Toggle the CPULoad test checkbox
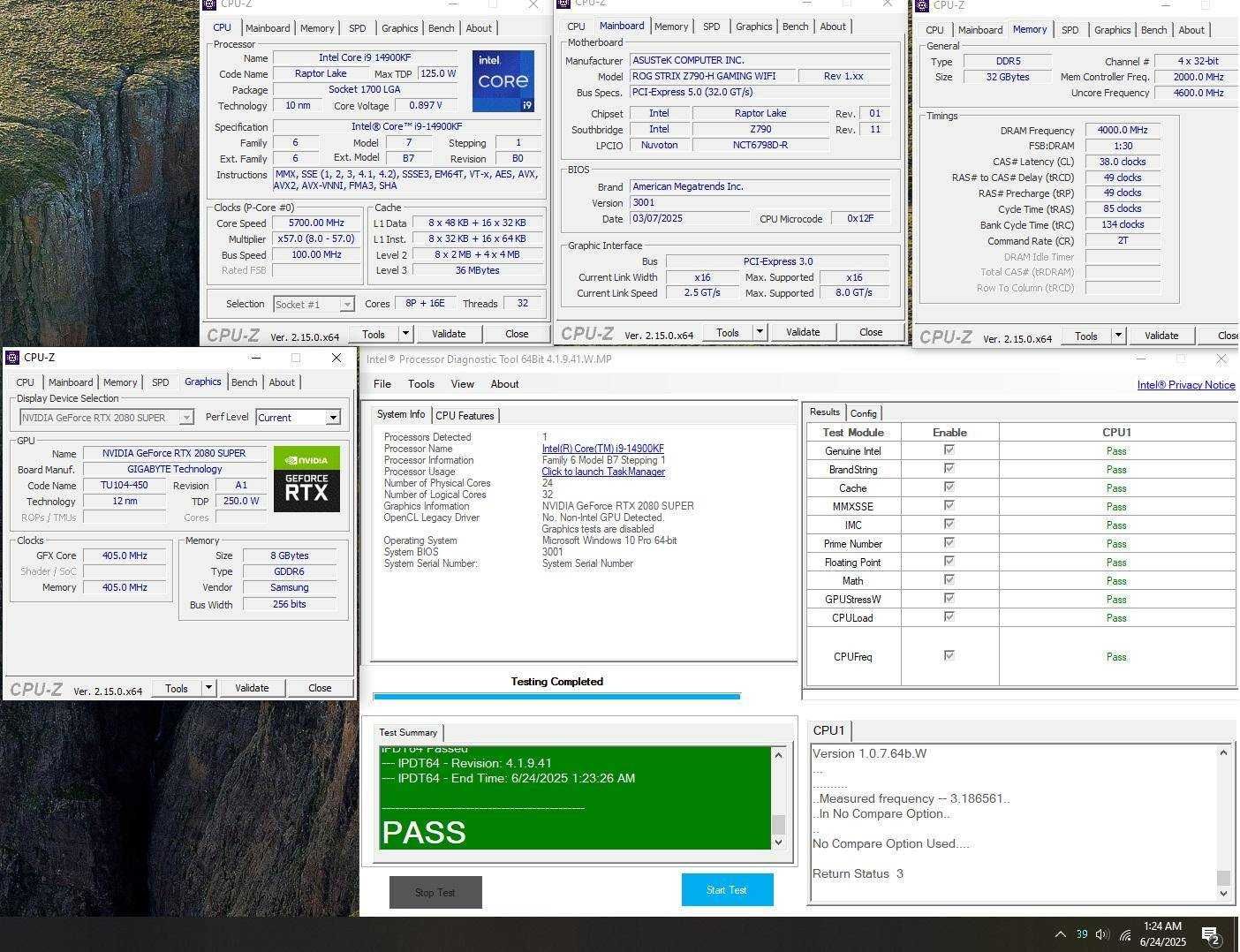Viewport: 1240px width, 952px height. coord(949,617)
